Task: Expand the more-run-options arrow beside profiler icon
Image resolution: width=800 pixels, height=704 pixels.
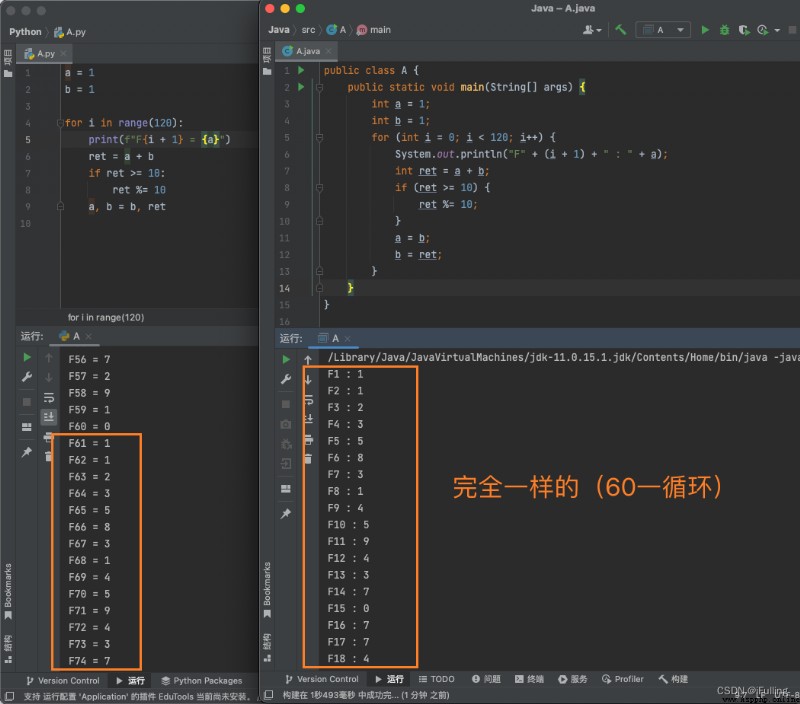Action: pos(777,30)
